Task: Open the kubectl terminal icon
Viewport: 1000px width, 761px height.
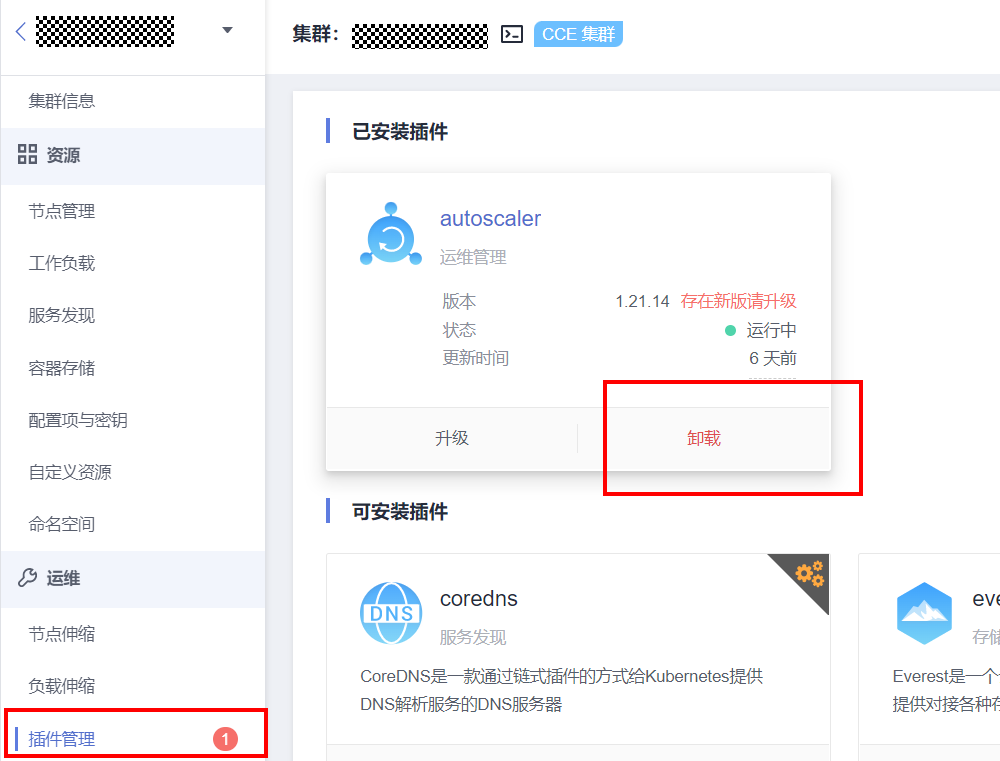Action: pyautogui.click(x=511, y=34)
